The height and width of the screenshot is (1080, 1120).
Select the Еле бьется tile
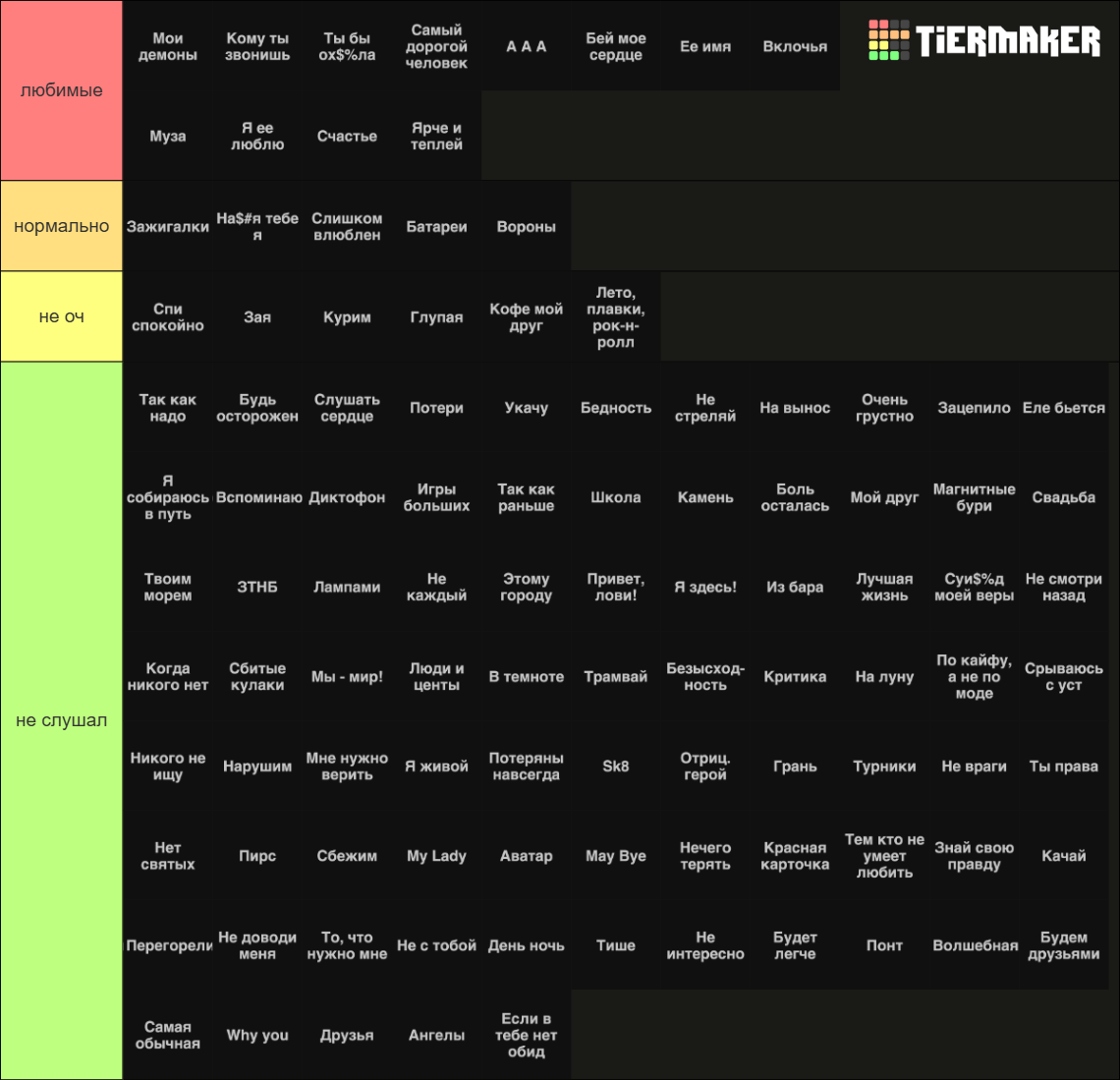1064,407
